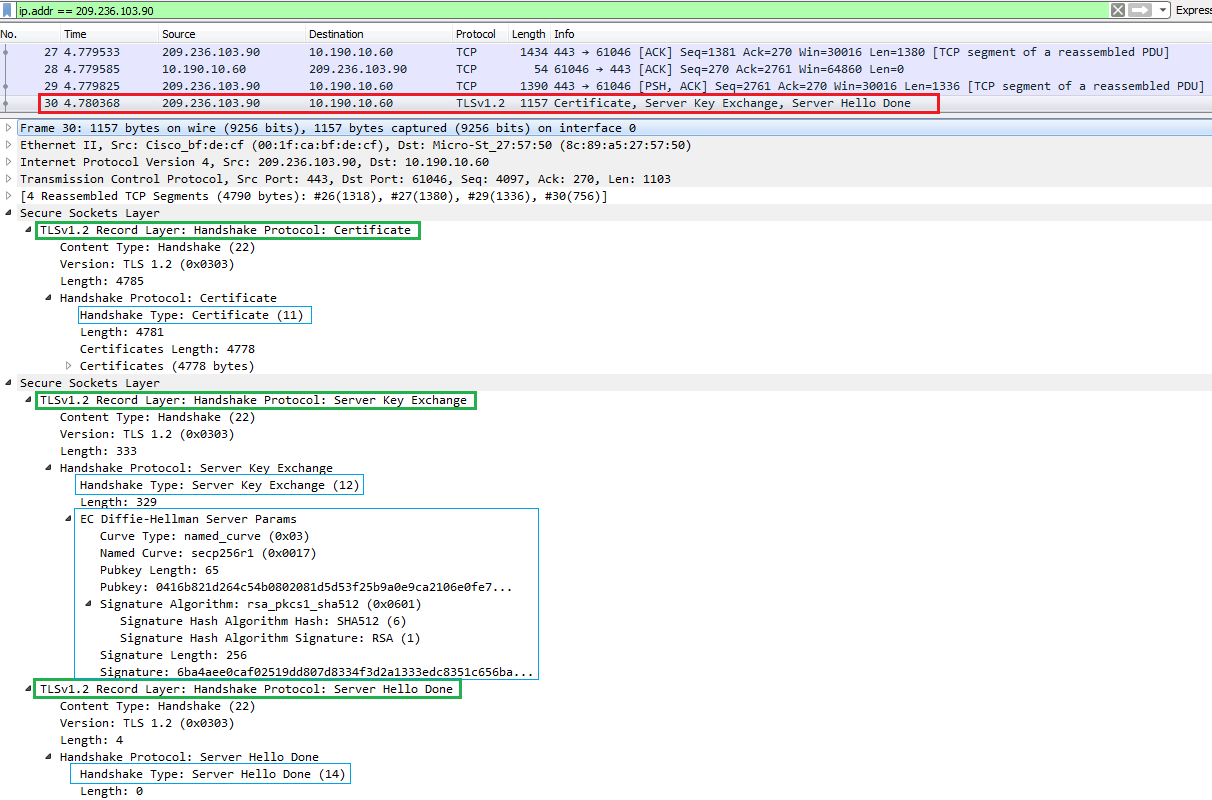The height and width of the screenshot is (800, 1212).
Task: Collapse the Frame 30 tree node
Action: [8, 126]
